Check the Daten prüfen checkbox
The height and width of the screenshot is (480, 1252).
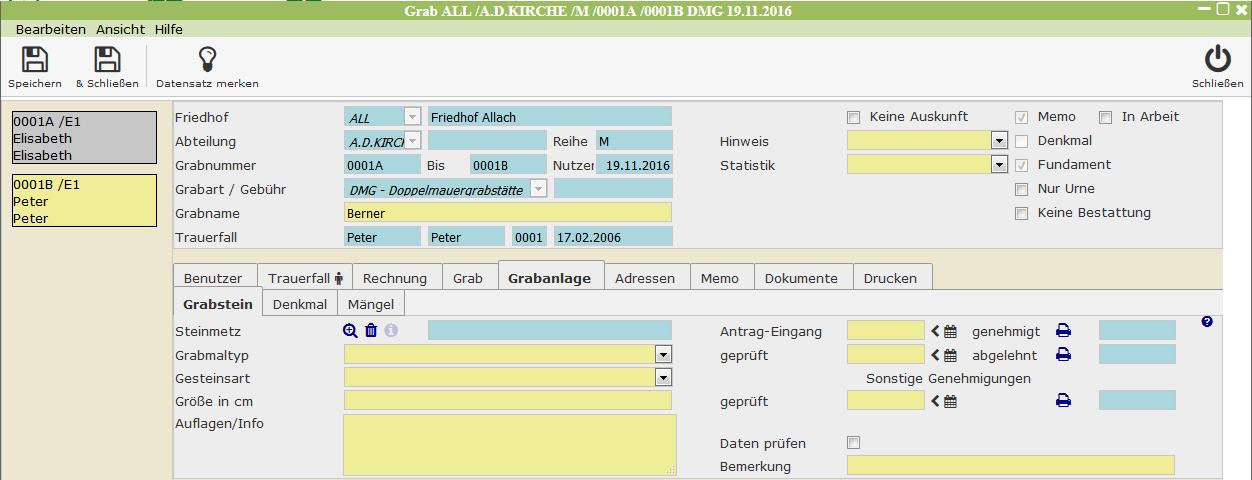[854, 443]
